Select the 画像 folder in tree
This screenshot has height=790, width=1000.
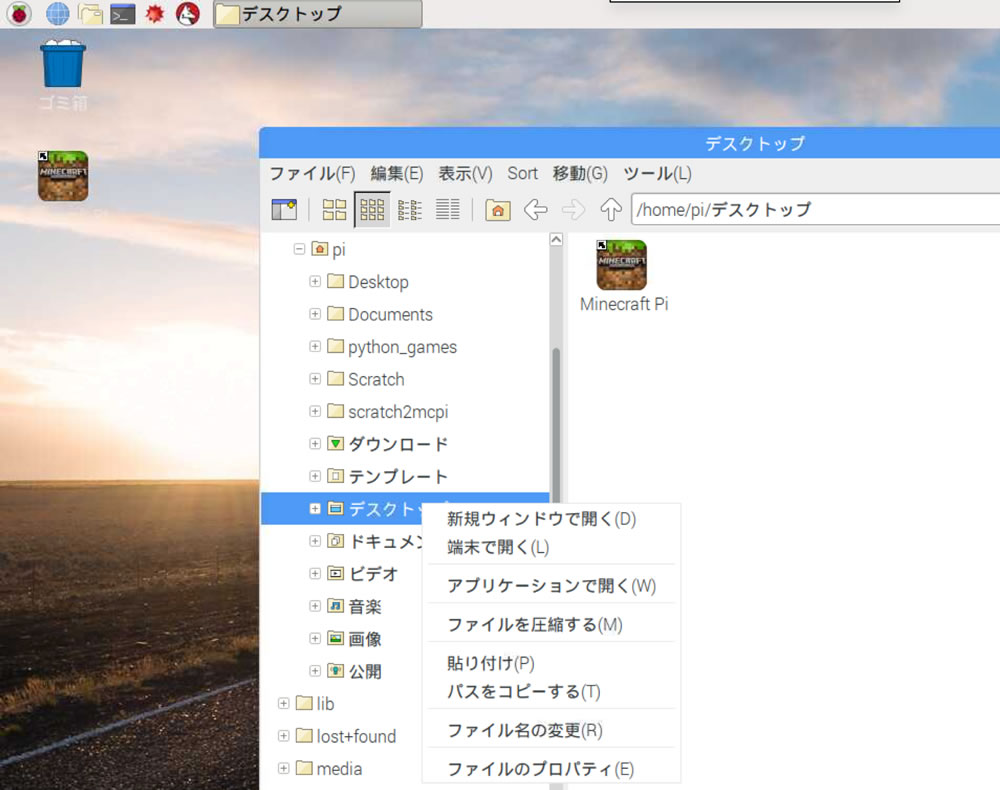[354, 639]
